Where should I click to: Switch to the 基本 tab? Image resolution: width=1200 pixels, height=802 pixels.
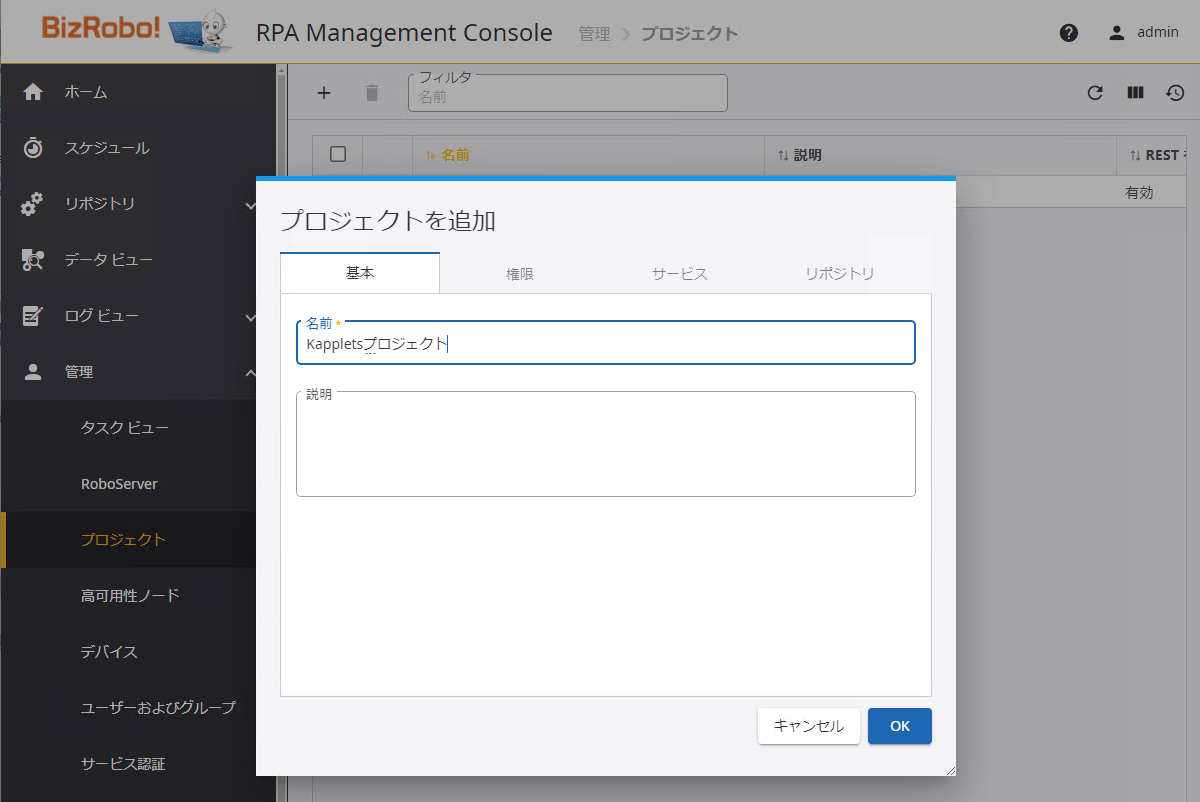point(360,273)
